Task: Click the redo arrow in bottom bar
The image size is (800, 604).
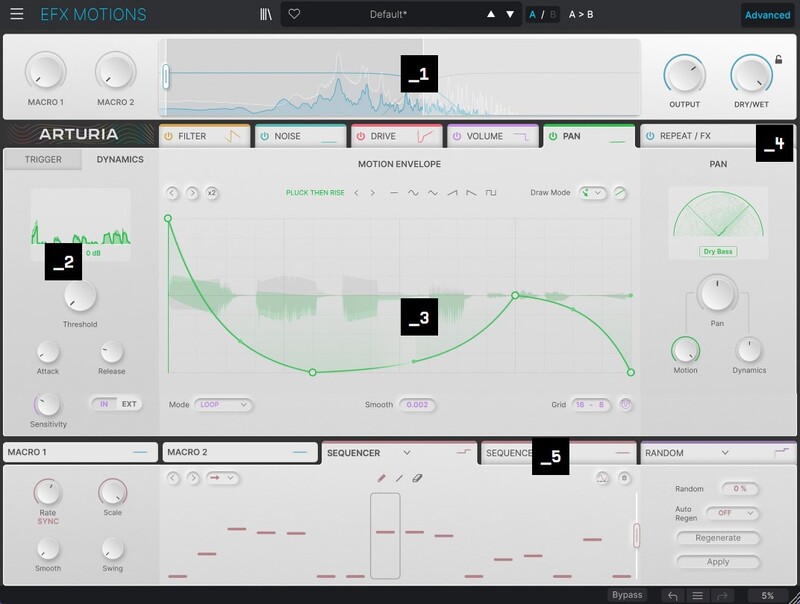Action: 722,596
